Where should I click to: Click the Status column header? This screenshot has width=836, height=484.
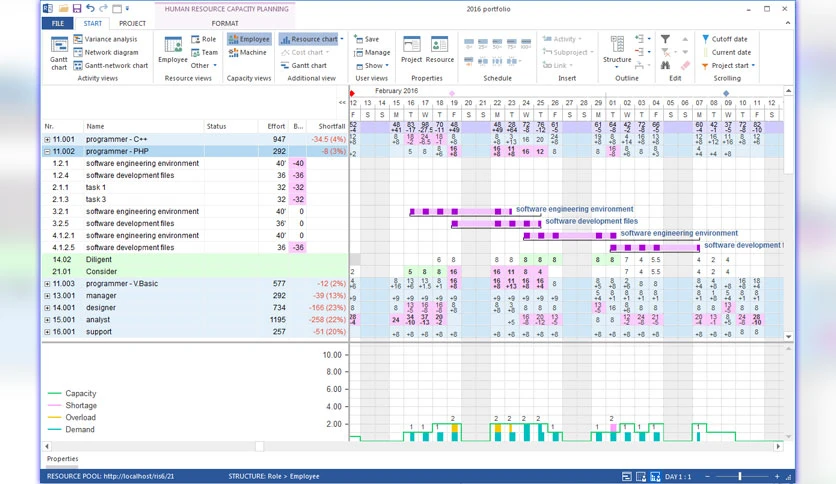tap(230, 126)
